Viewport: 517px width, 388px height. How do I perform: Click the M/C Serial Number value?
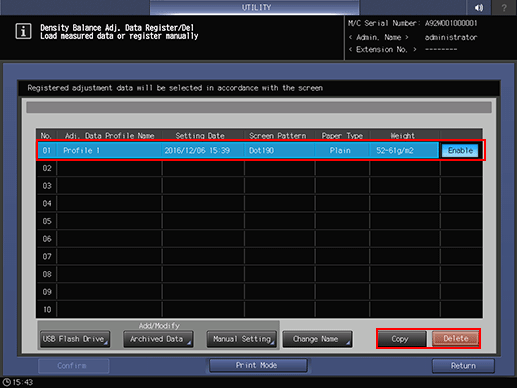pyautogui.click(x=451, y=23)
